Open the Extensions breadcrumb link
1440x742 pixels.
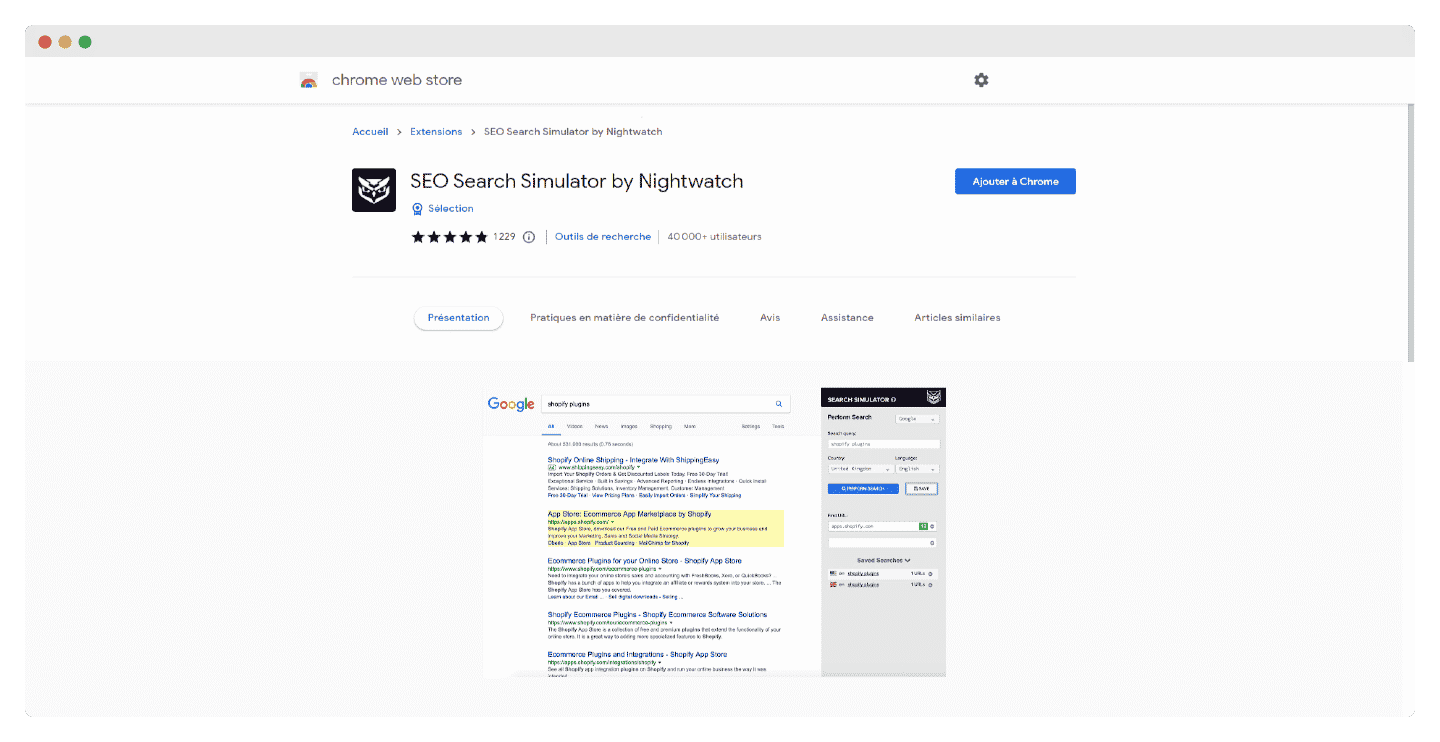(436, 132)
